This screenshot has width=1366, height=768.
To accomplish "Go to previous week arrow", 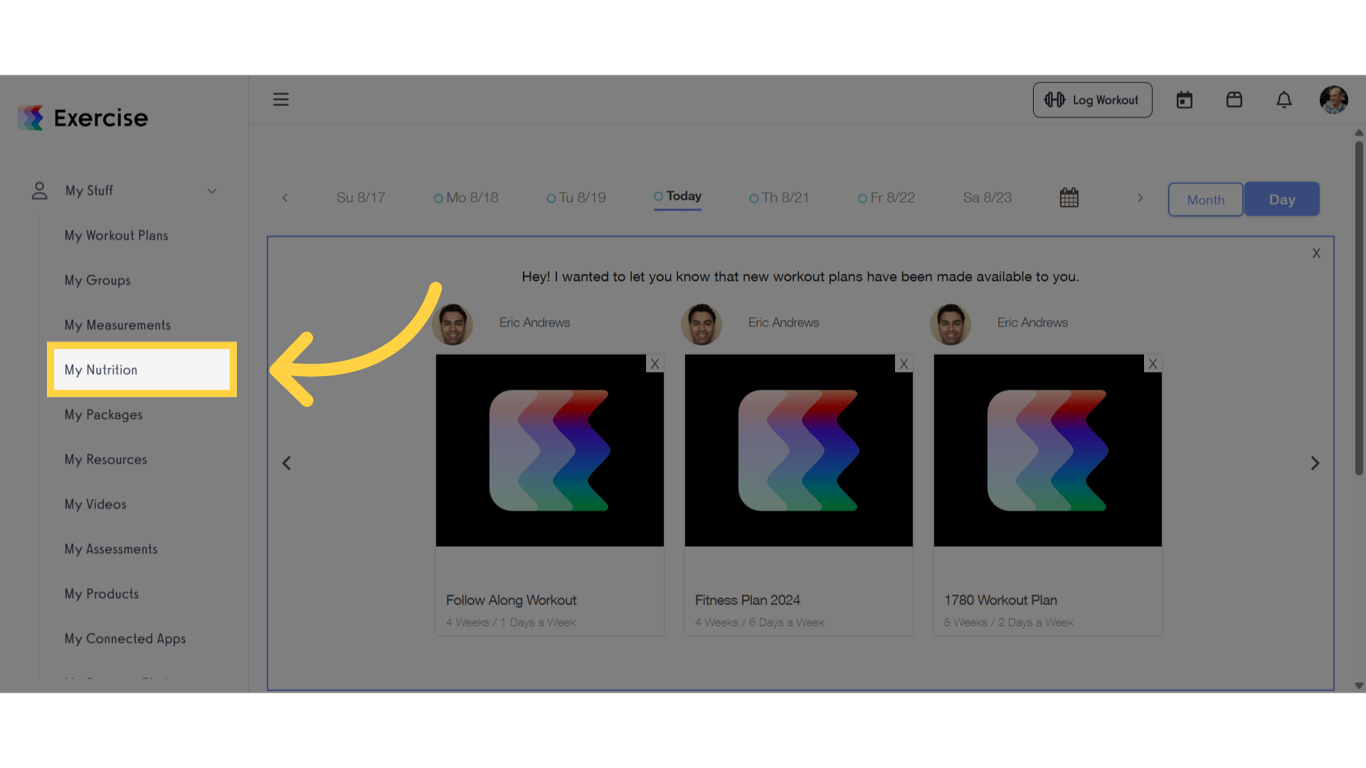I will 285,198.
